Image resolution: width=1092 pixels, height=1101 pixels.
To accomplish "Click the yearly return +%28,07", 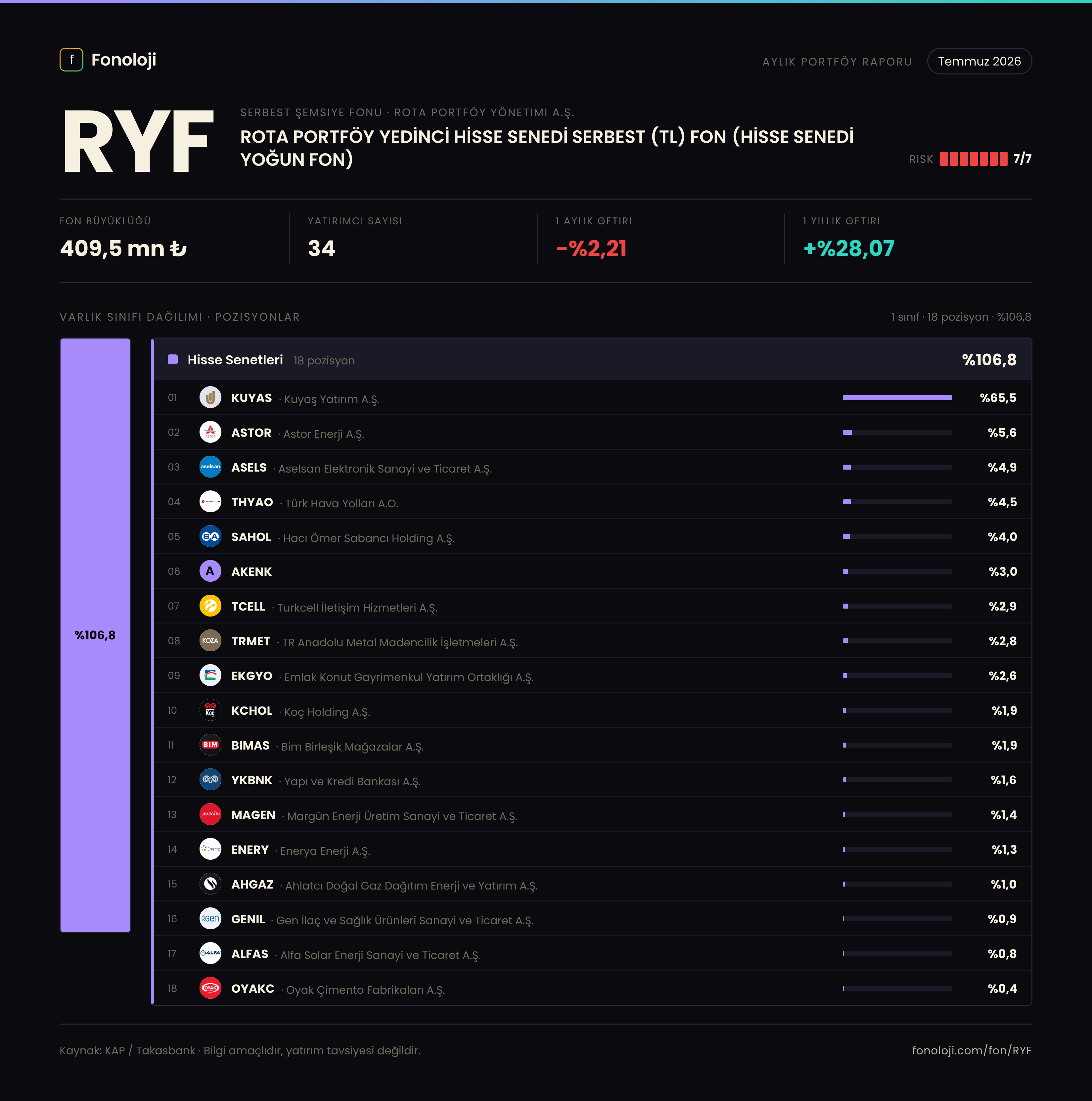I will coord(849,249).
